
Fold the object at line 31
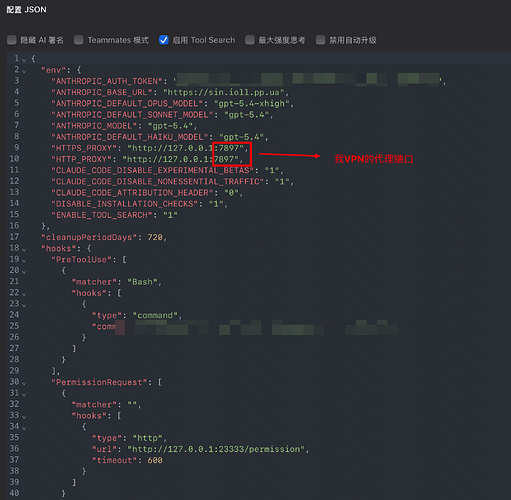(24, 395)
